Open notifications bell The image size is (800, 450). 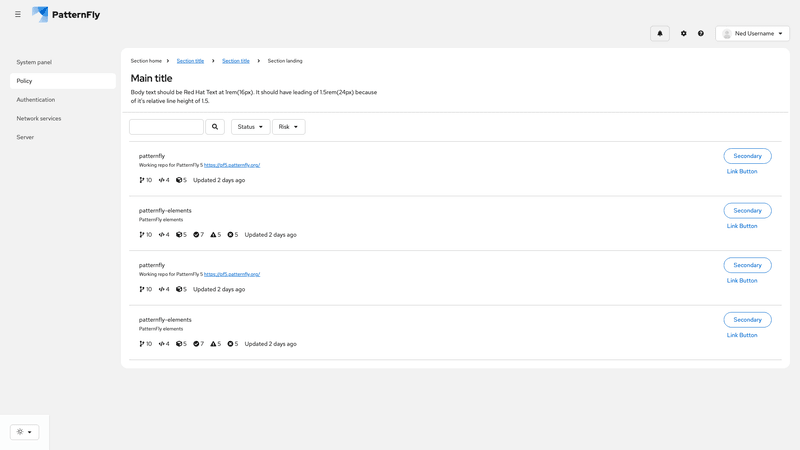(660, 34)
